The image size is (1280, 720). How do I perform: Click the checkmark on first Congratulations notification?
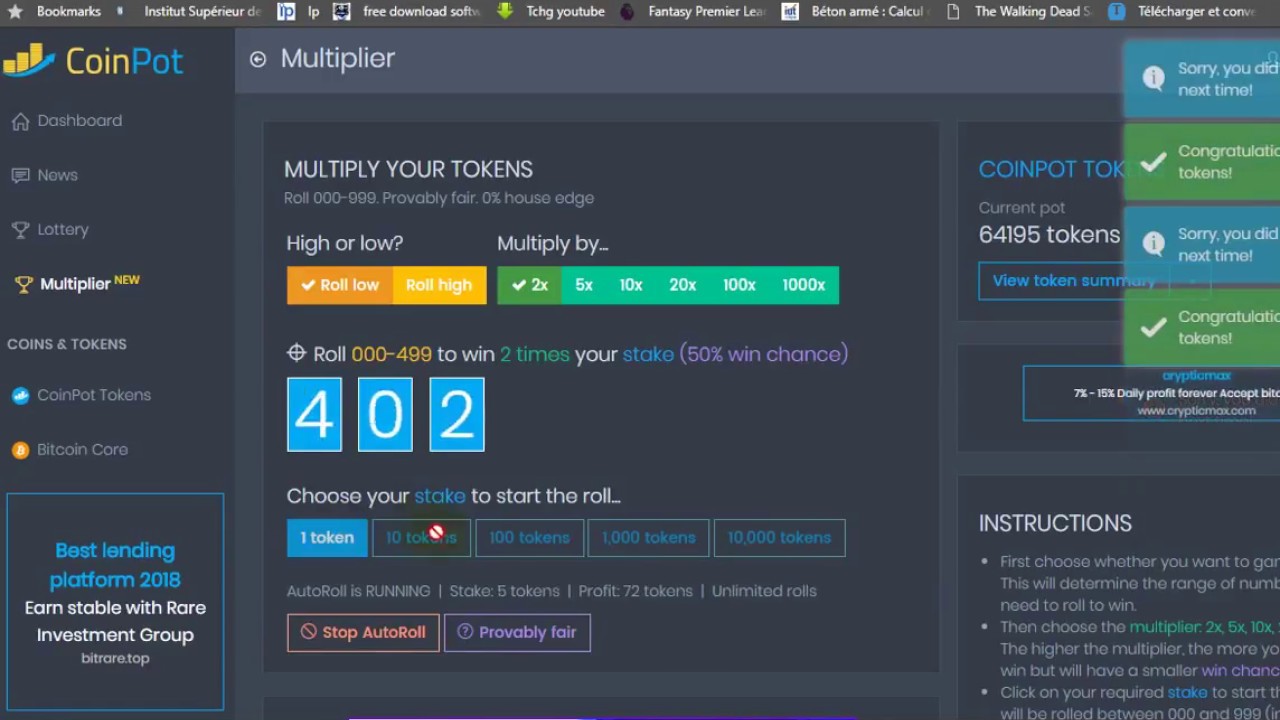tap(1154, 162)
